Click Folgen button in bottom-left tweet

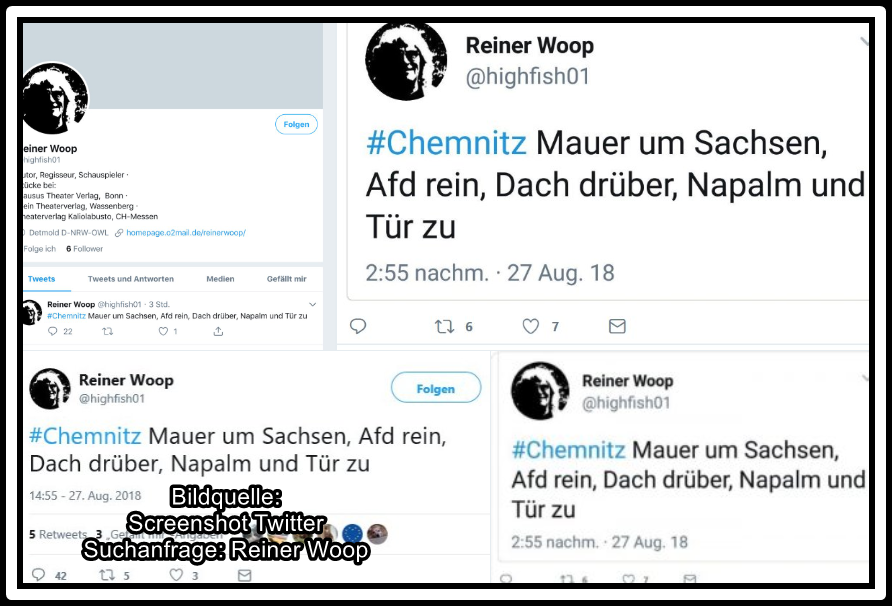point(436,387)
